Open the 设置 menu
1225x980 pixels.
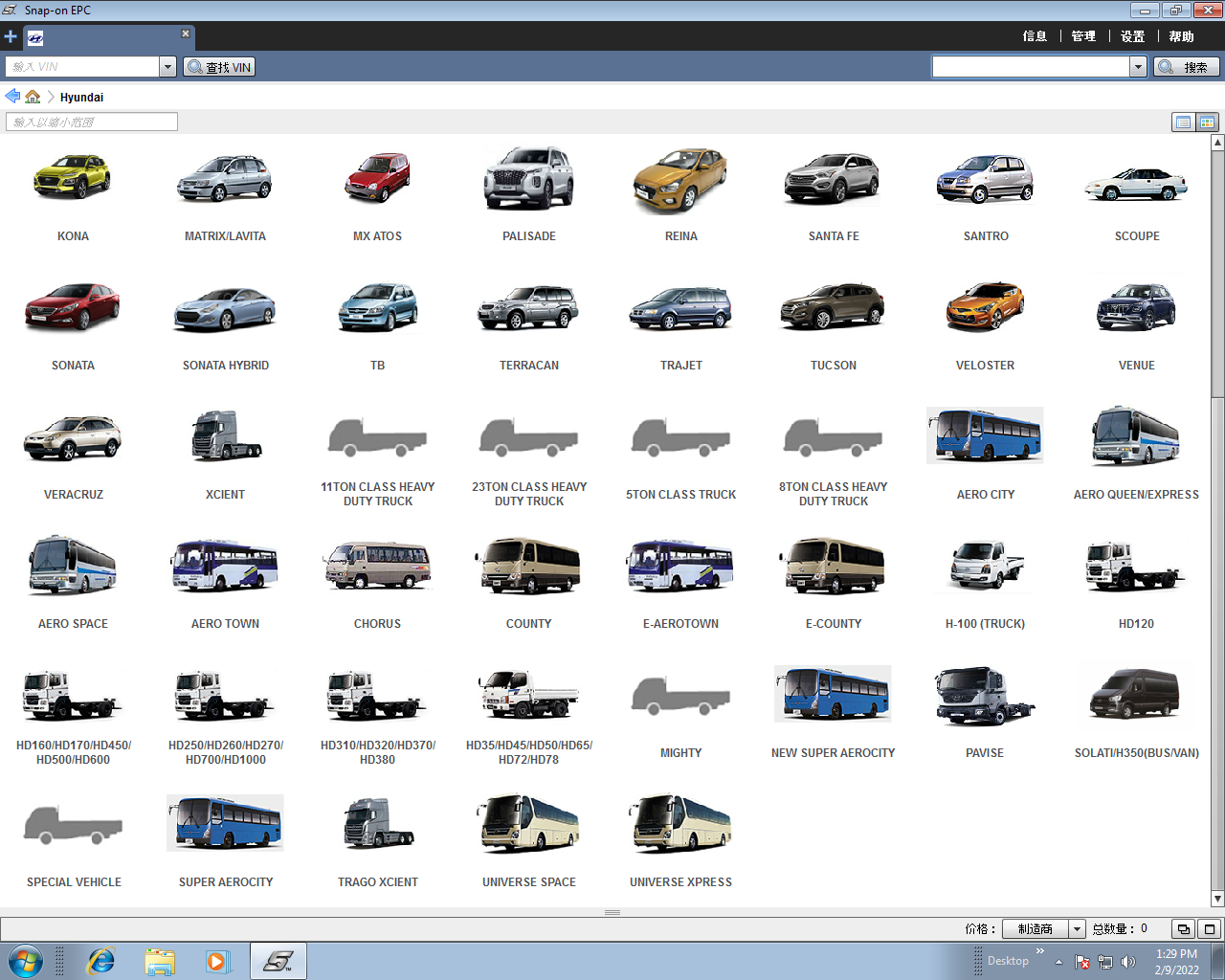[1133, 36]
